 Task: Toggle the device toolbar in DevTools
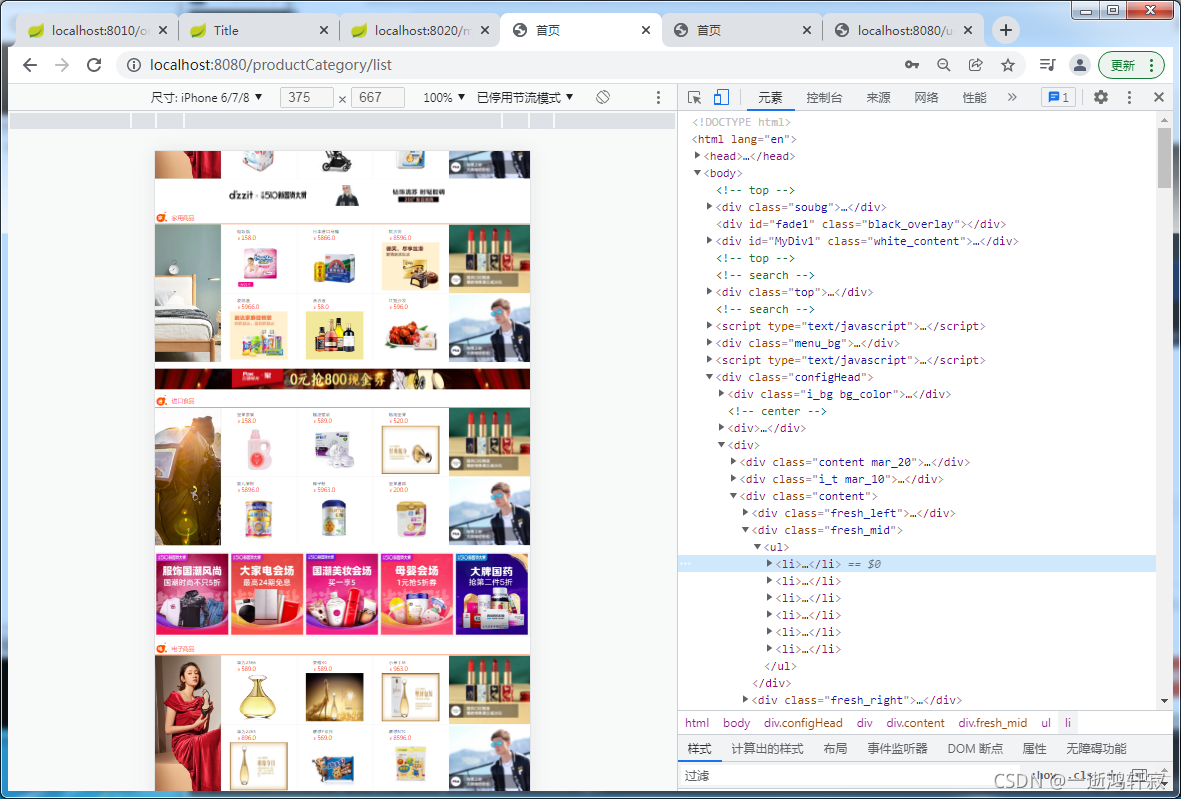(722, 97)
